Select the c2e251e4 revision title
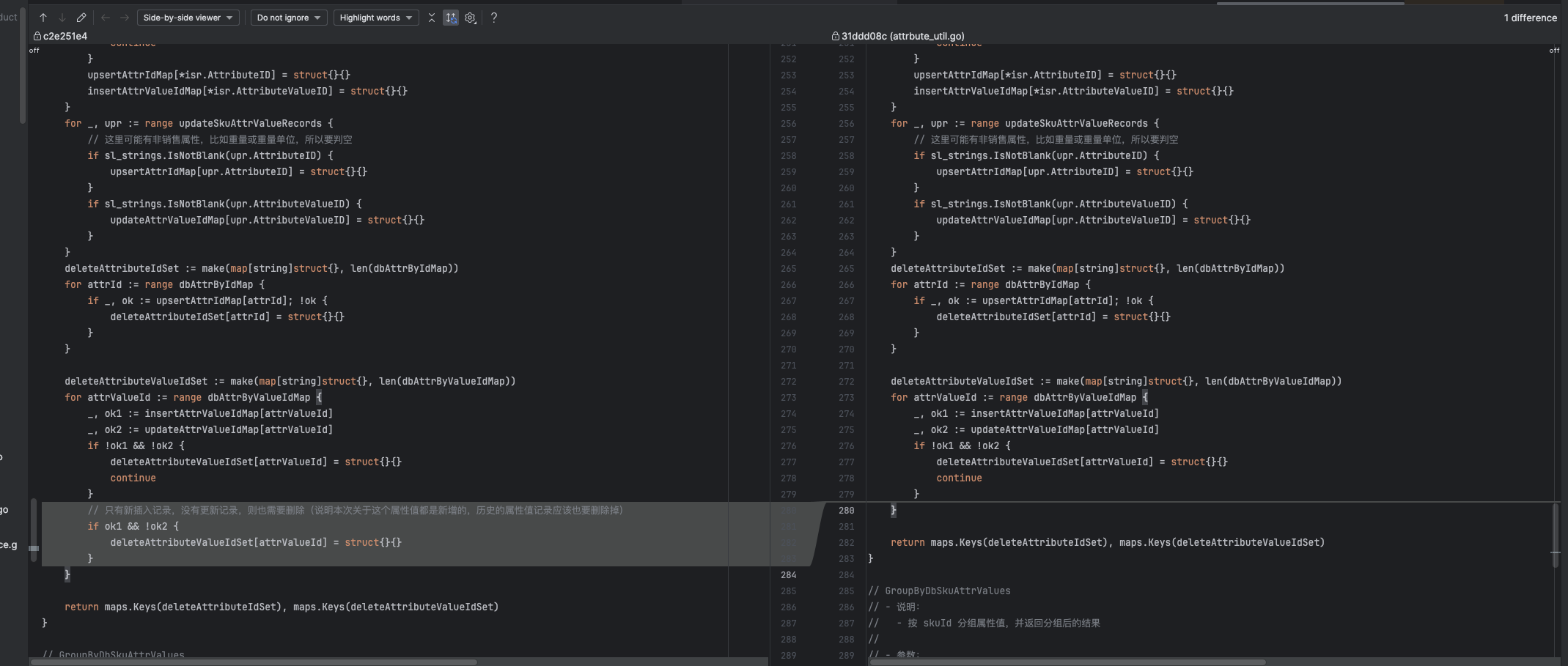Viewport: 1568px width, 666px height. [65, 36]
